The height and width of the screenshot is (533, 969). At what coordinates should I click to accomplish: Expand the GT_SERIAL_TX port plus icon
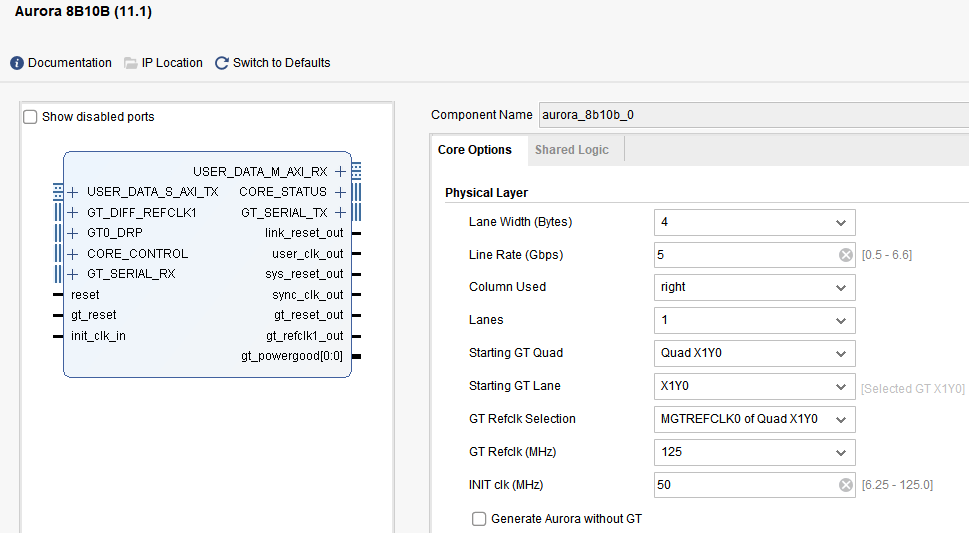[x=340, y=213]
